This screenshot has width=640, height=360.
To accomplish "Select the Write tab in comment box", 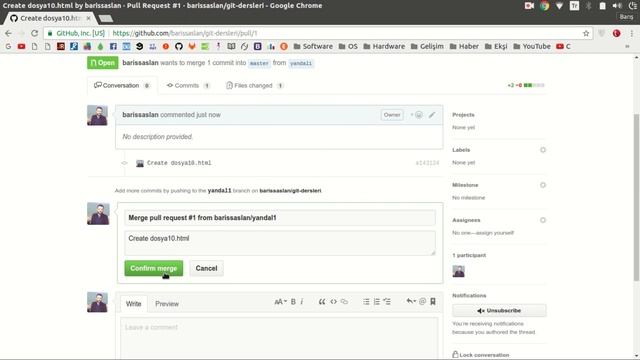I will [x=133, y=304].
